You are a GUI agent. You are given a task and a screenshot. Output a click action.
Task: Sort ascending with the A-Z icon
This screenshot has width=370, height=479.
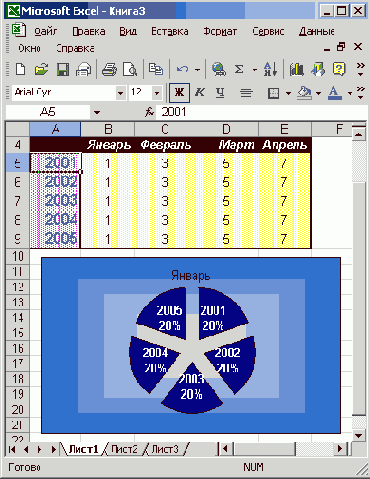pyautogui.click(x=270, y=69)
